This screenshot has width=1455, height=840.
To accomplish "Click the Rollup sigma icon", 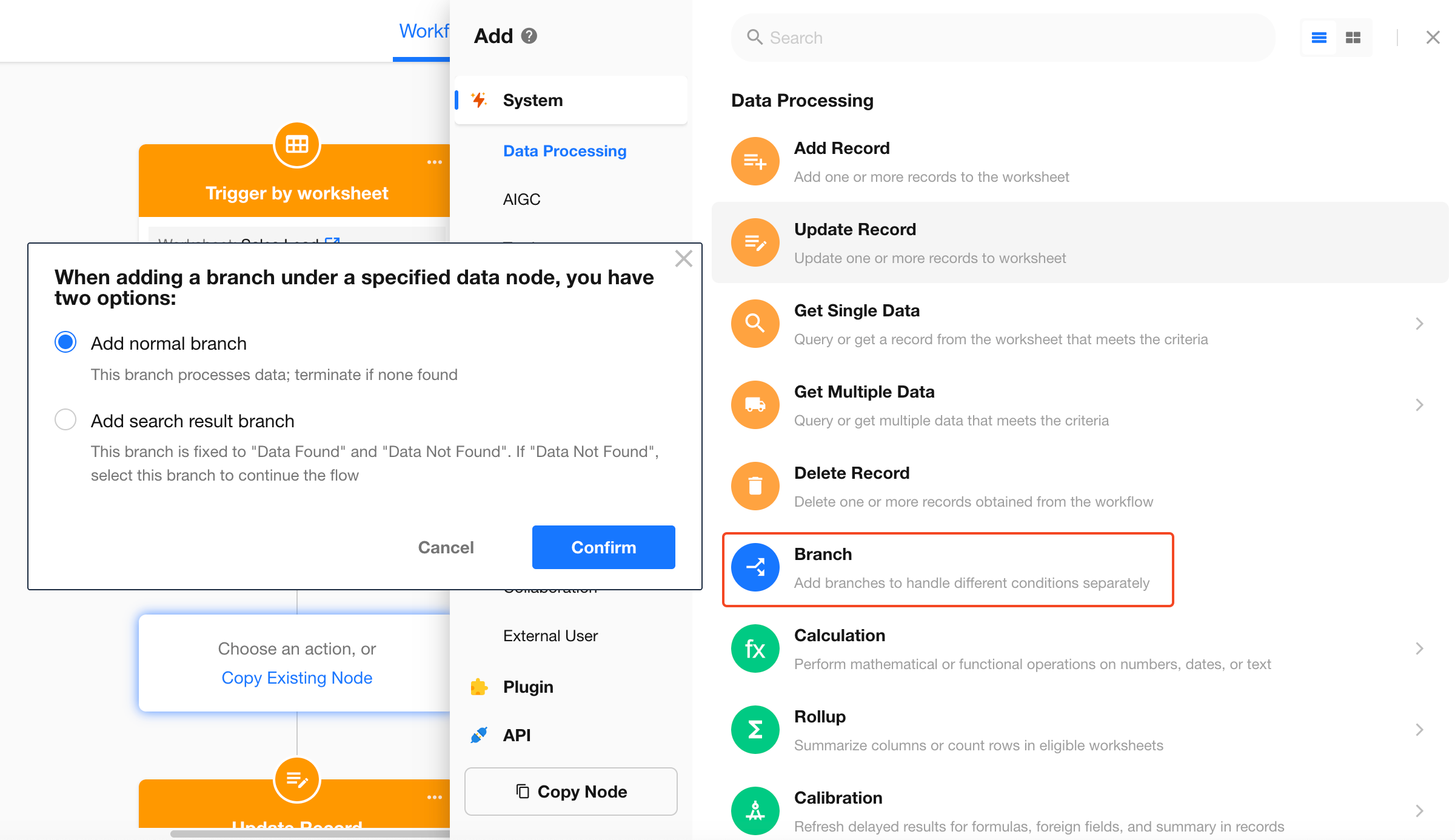I will point(755,730).
